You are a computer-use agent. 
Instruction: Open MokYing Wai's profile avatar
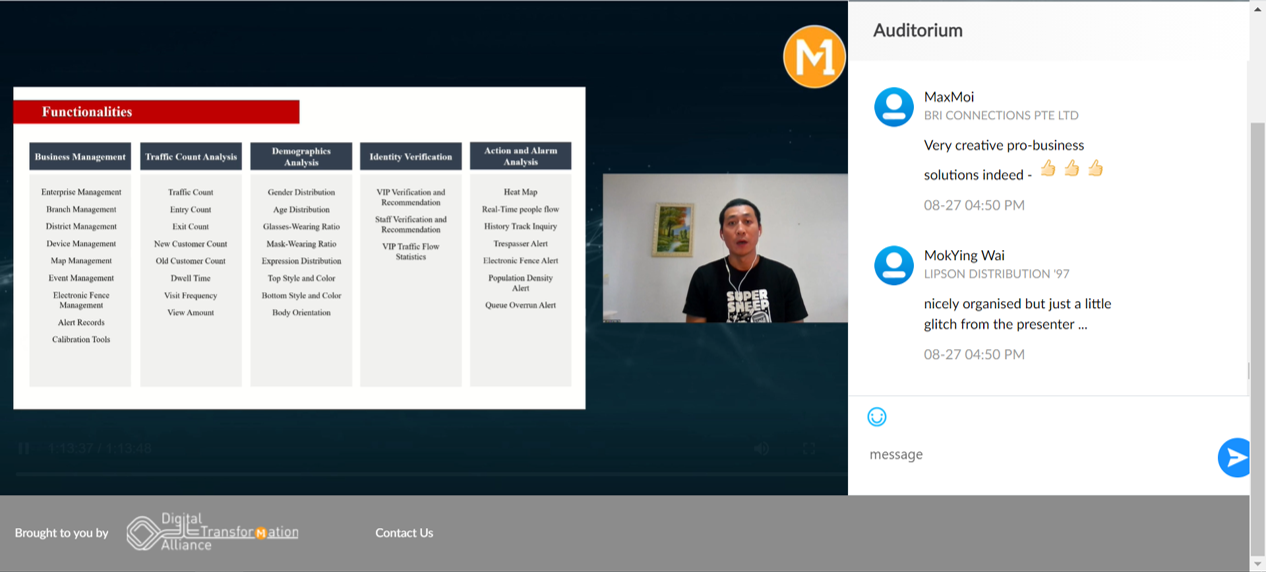click(894, 265)
